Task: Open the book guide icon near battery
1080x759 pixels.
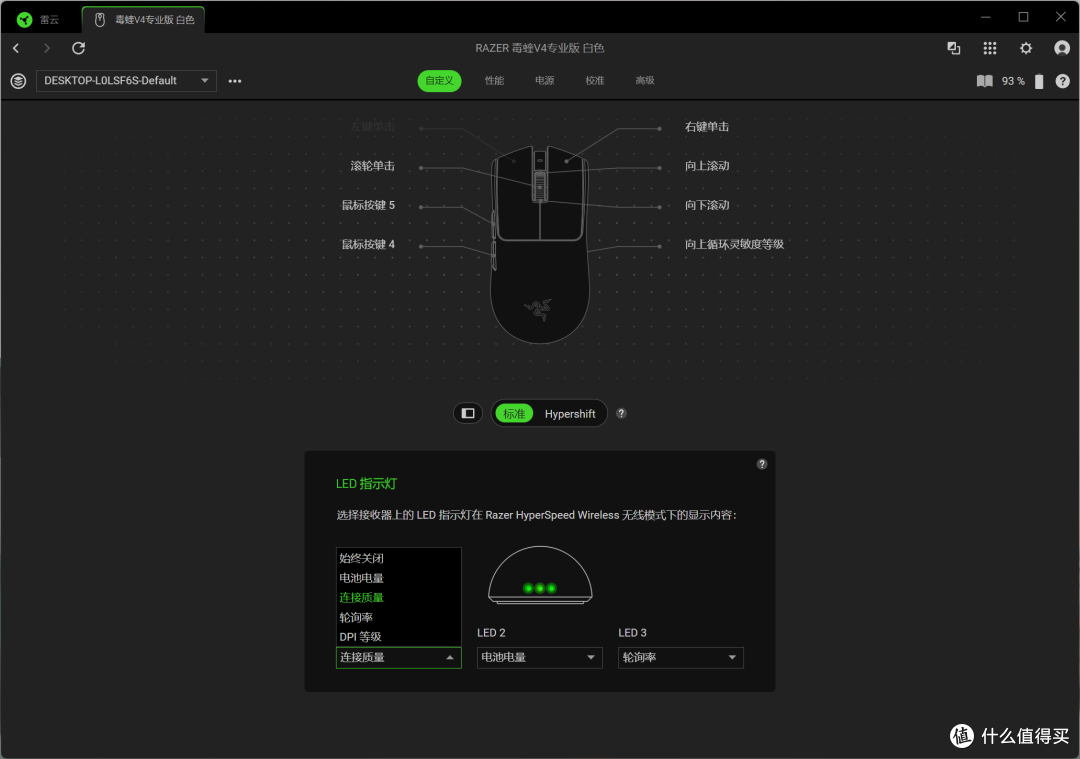Action: point(984,81)
